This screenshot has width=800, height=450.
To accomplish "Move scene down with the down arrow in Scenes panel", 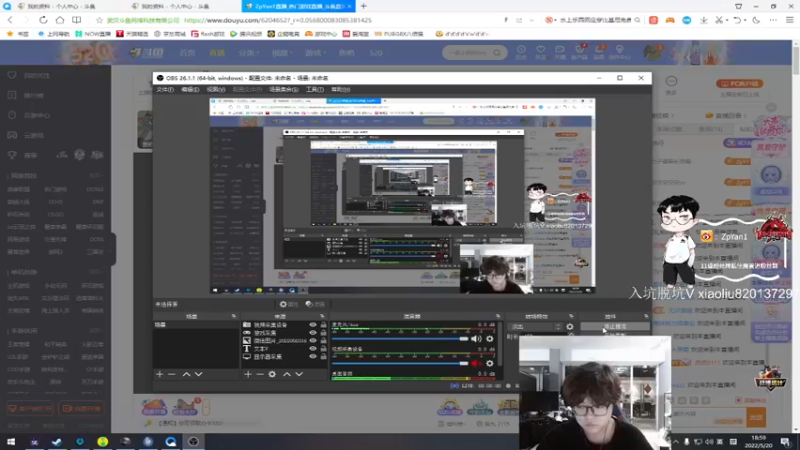I will (198, 374).
